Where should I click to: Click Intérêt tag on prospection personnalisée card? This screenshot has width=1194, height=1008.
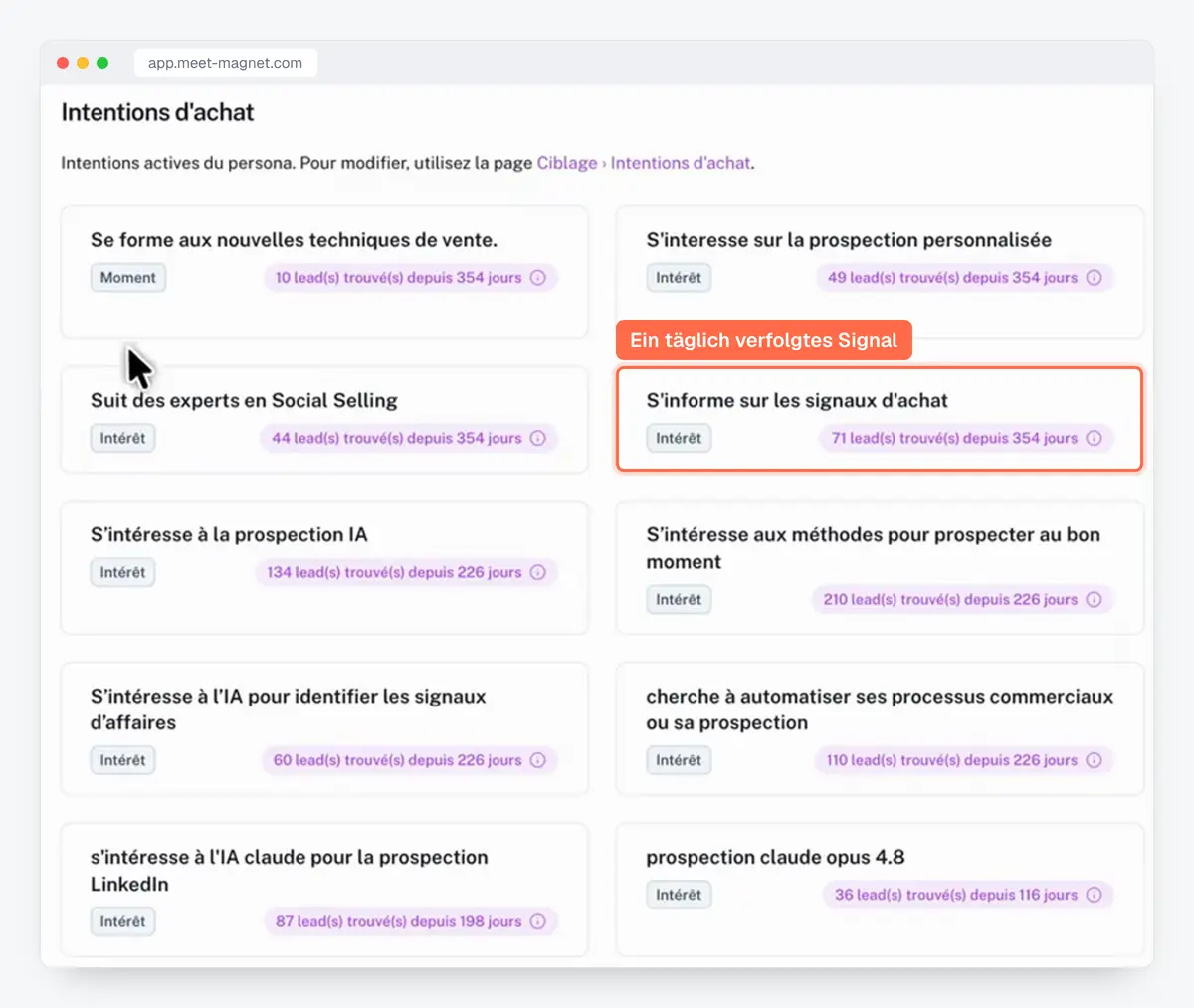tap(679, 278)
